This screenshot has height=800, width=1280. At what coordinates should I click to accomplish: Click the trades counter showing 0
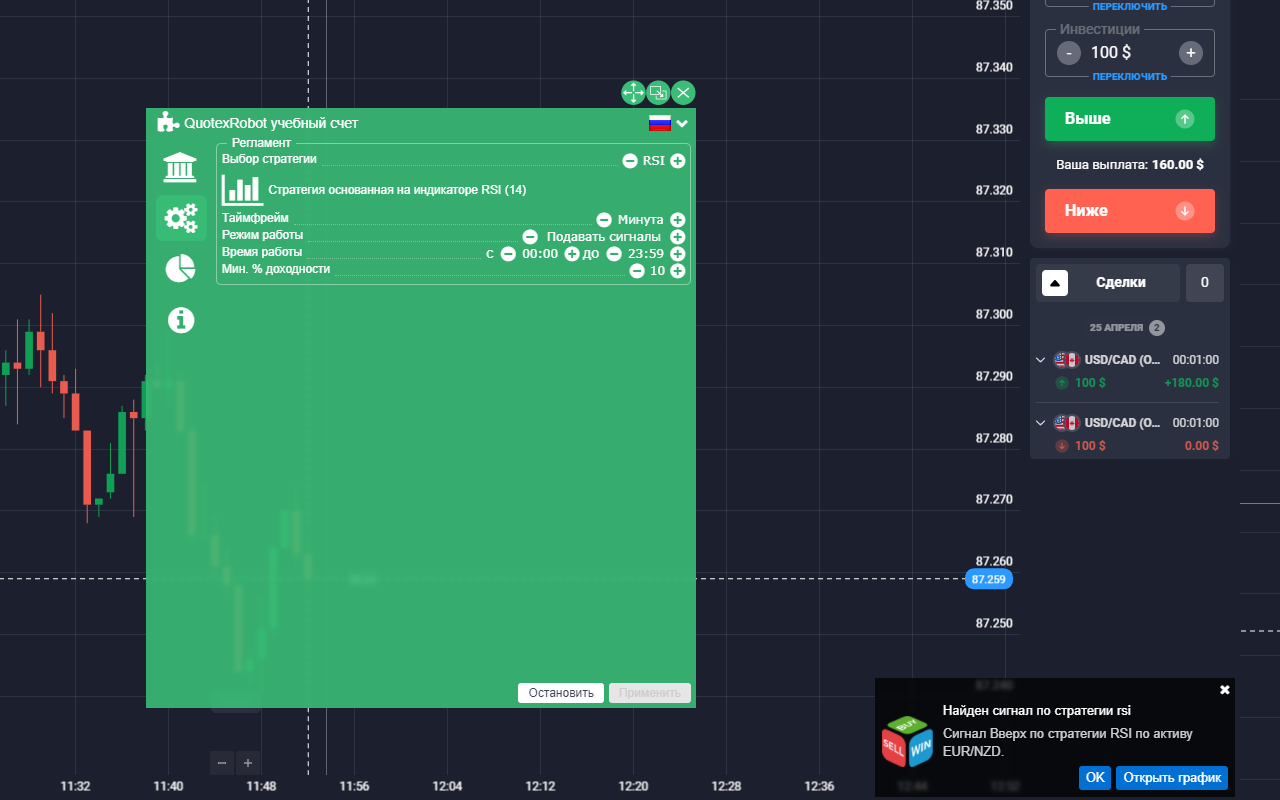tap(1204, 283)
